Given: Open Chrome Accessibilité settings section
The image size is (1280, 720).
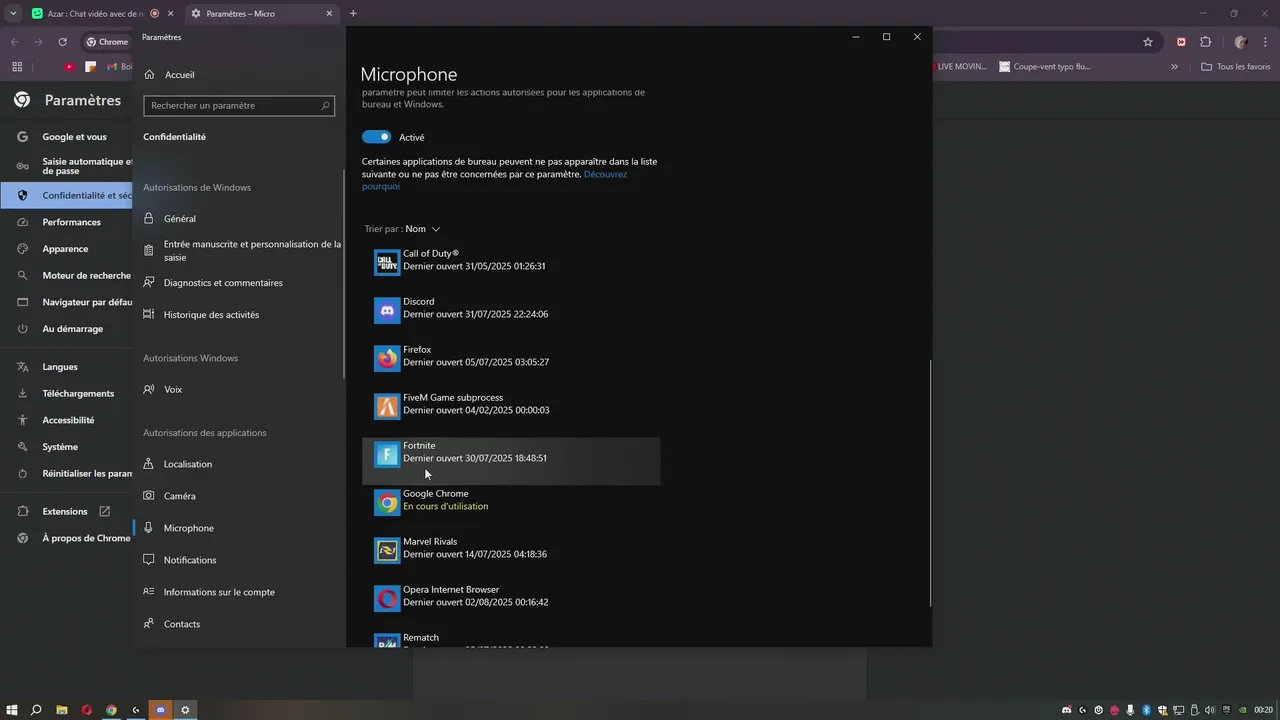Looking at the screenshot, I should tap(70, 420).
